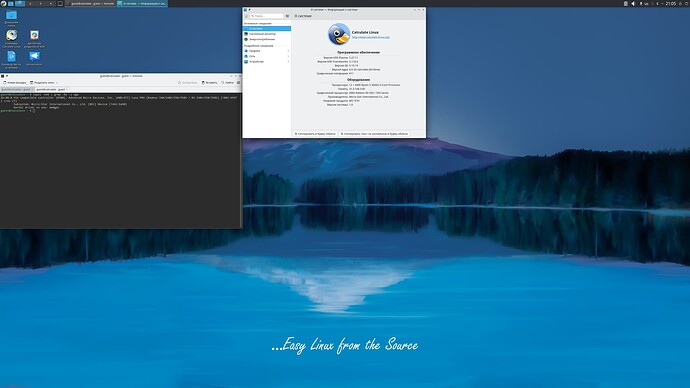Viewport: 690px width, 388px height.
Task: Click the home icon in Info Center toolbar
Action: 246,16
